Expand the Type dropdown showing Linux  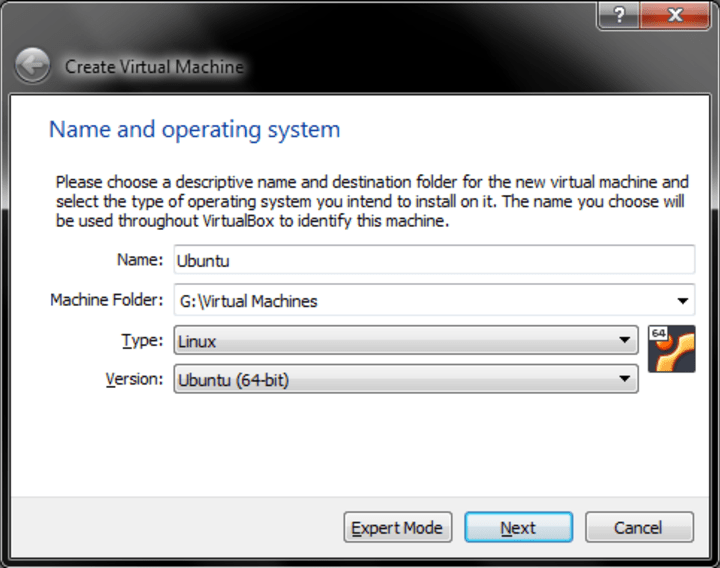click(406, 340)
